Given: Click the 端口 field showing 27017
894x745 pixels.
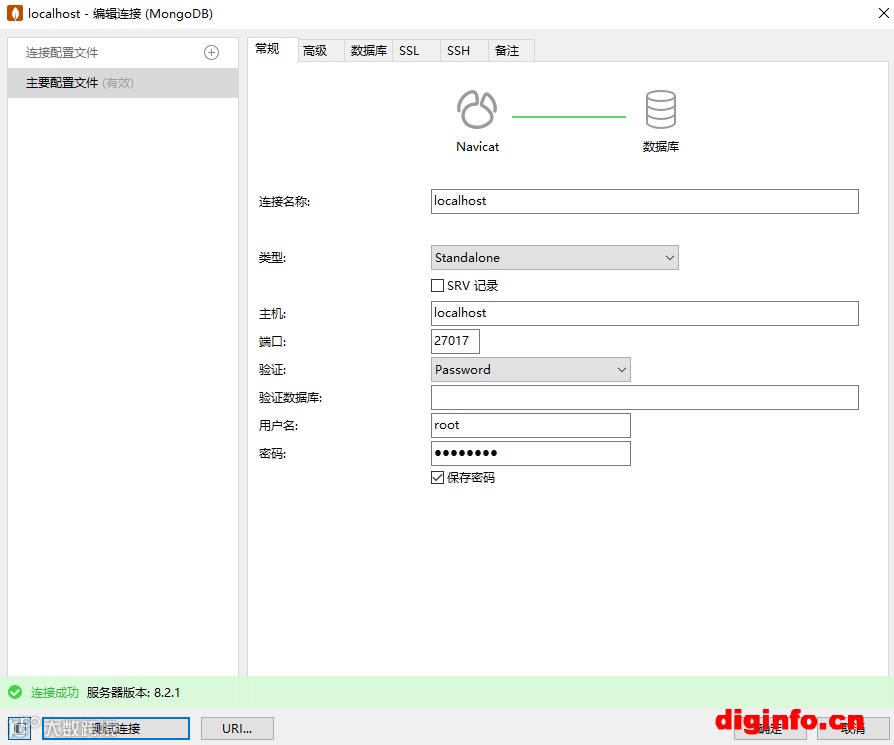Looking at the screenshot, I should pos(455,341).
